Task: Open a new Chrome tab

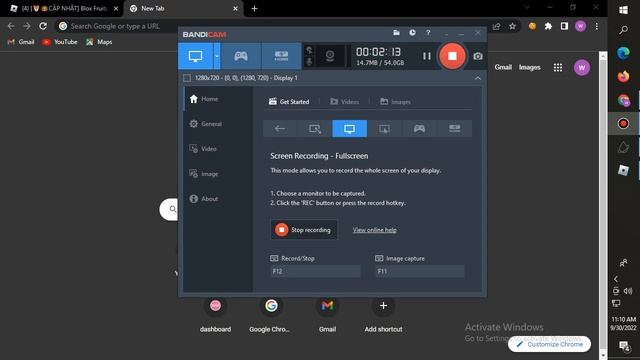Action: coord(254,8)
